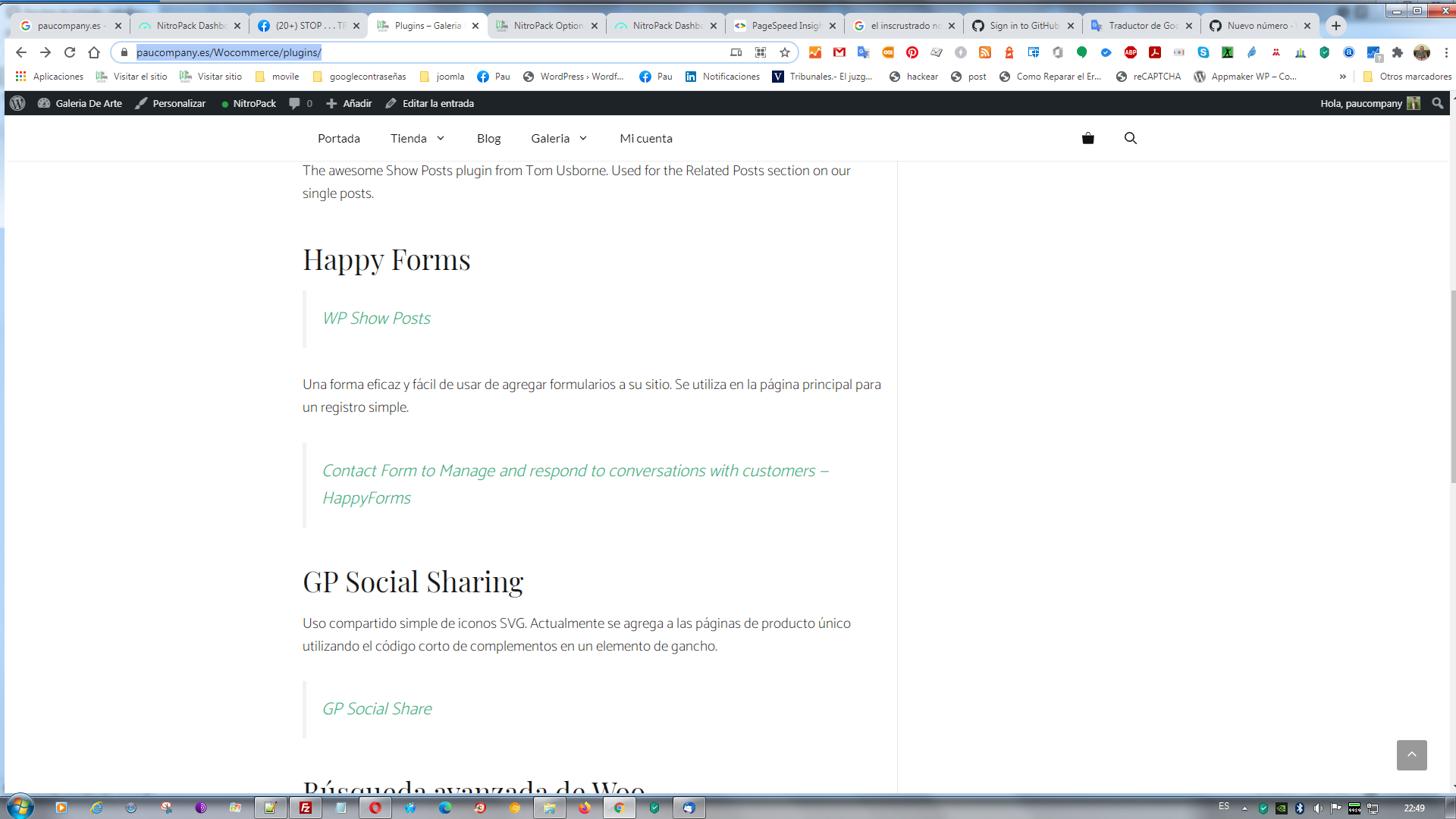The width and height of the screenshot is (1456, 819).
Task: Open the WordPress logo admin menu
Action: (17, 103)
